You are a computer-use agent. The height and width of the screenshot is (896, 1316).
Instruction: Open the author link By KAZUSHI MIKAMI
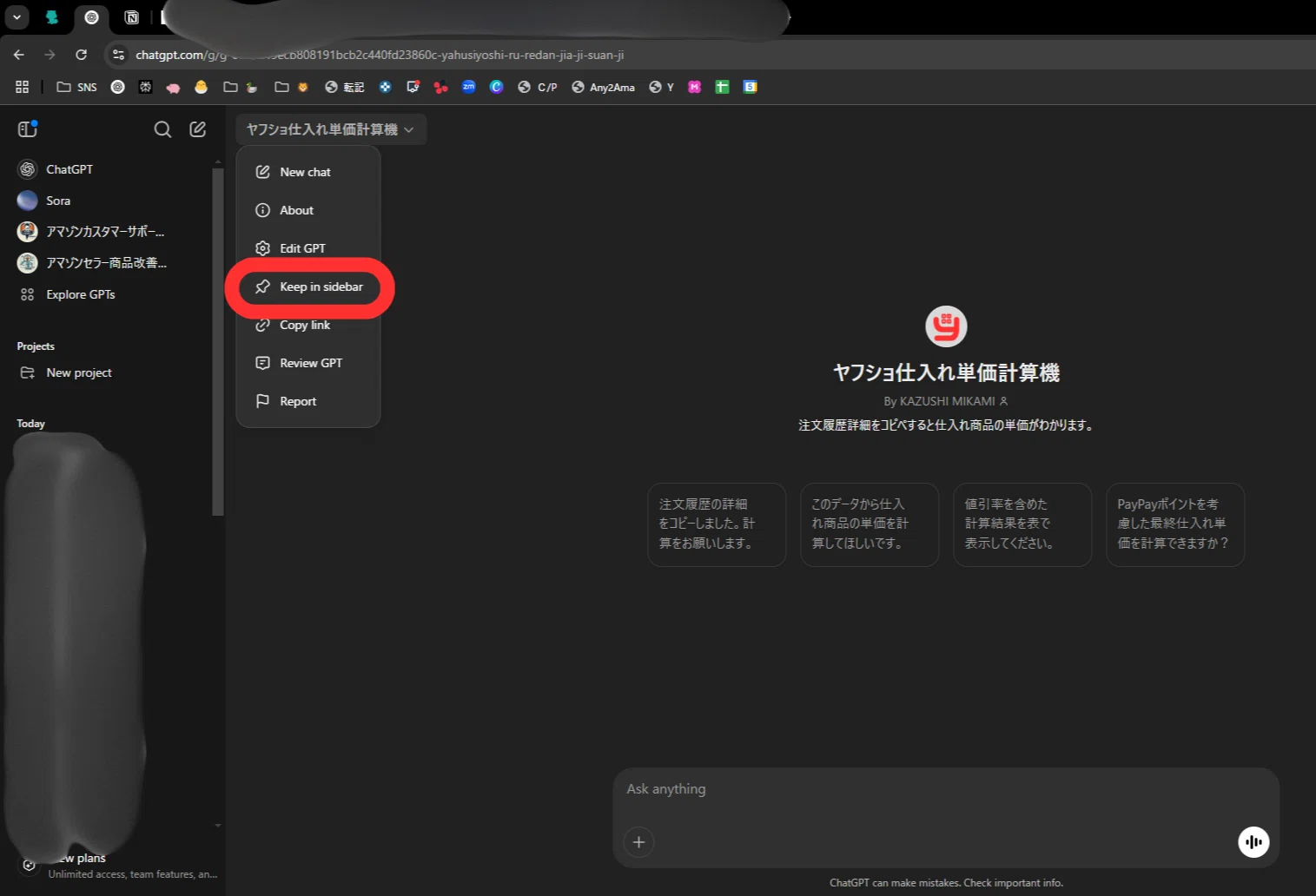click(x=946, y=401)
